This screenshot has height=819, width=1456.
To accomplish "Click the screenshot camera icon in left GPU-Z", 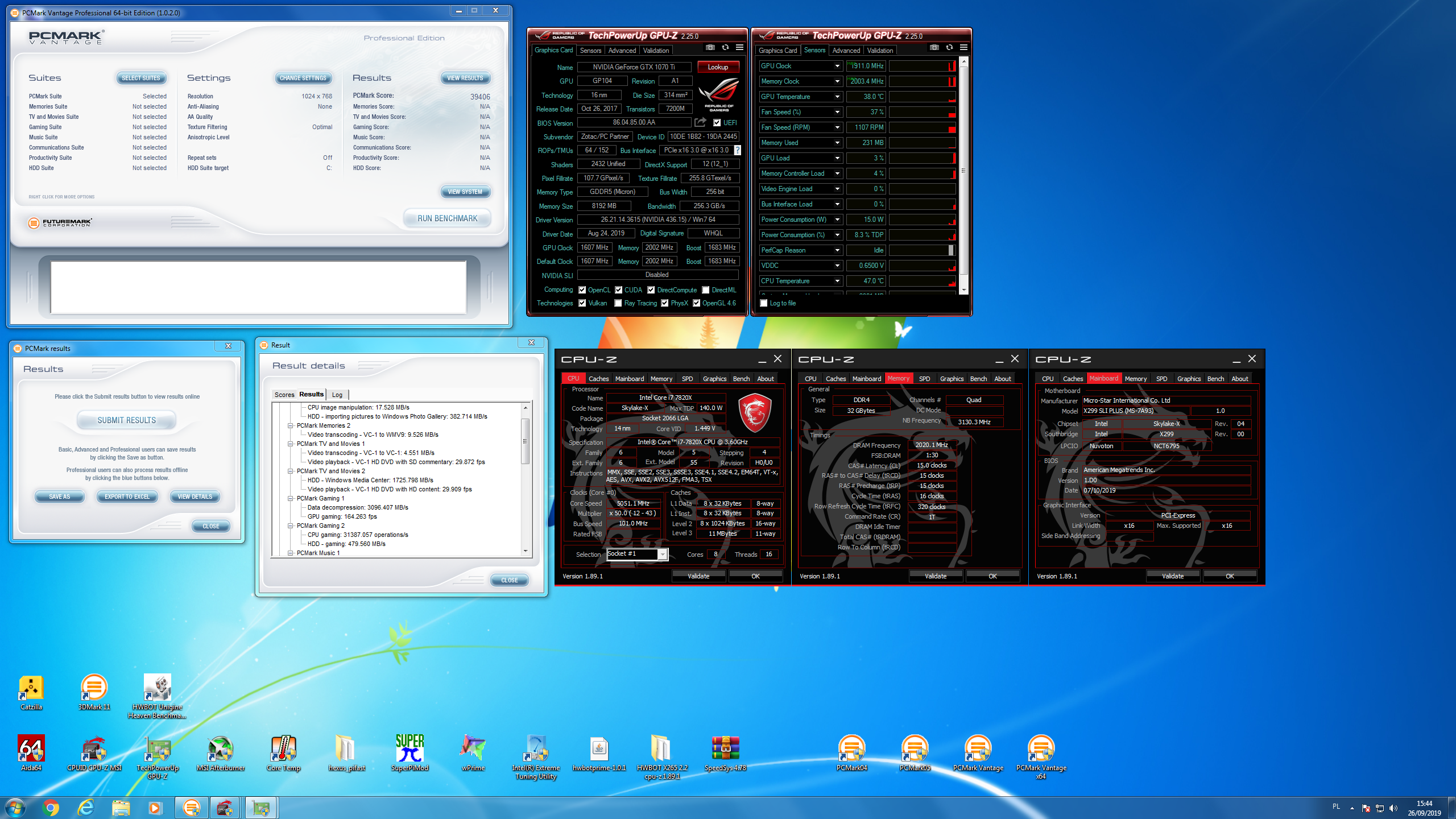I will (710, 48).
